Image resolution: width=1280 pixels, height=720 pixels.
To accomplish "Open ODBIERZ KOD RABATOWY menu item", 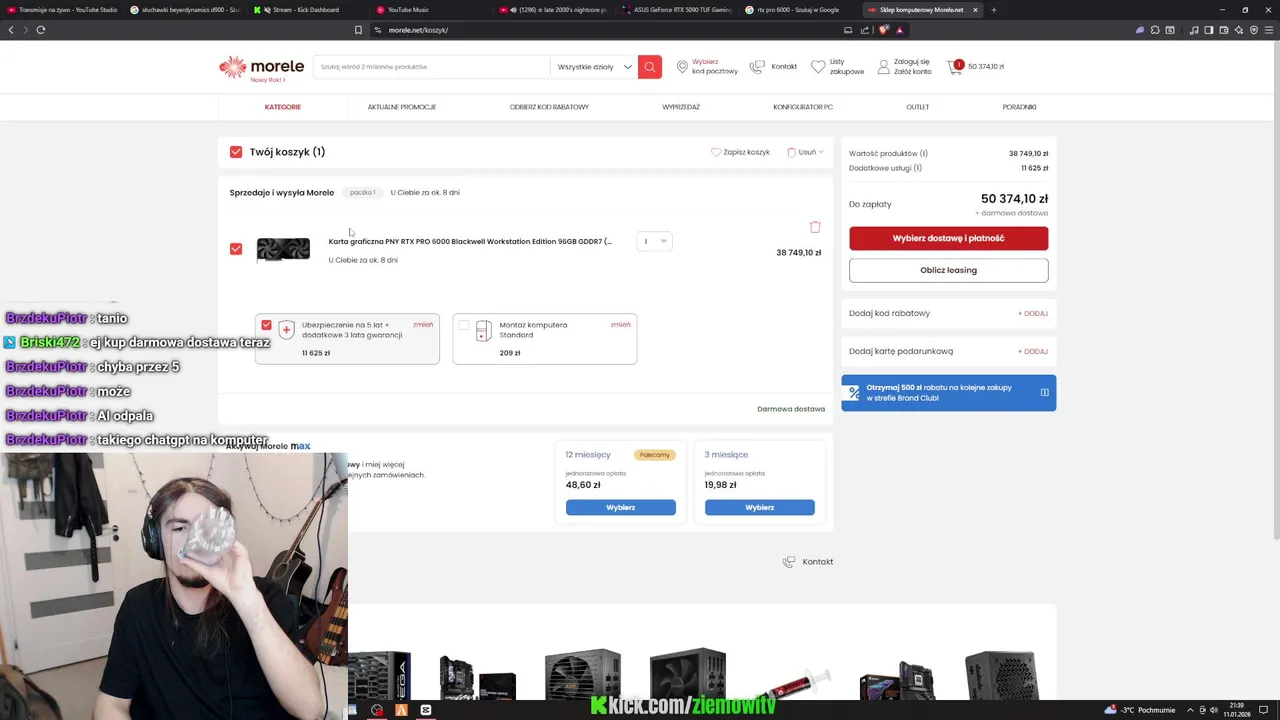I will [549, 107].
